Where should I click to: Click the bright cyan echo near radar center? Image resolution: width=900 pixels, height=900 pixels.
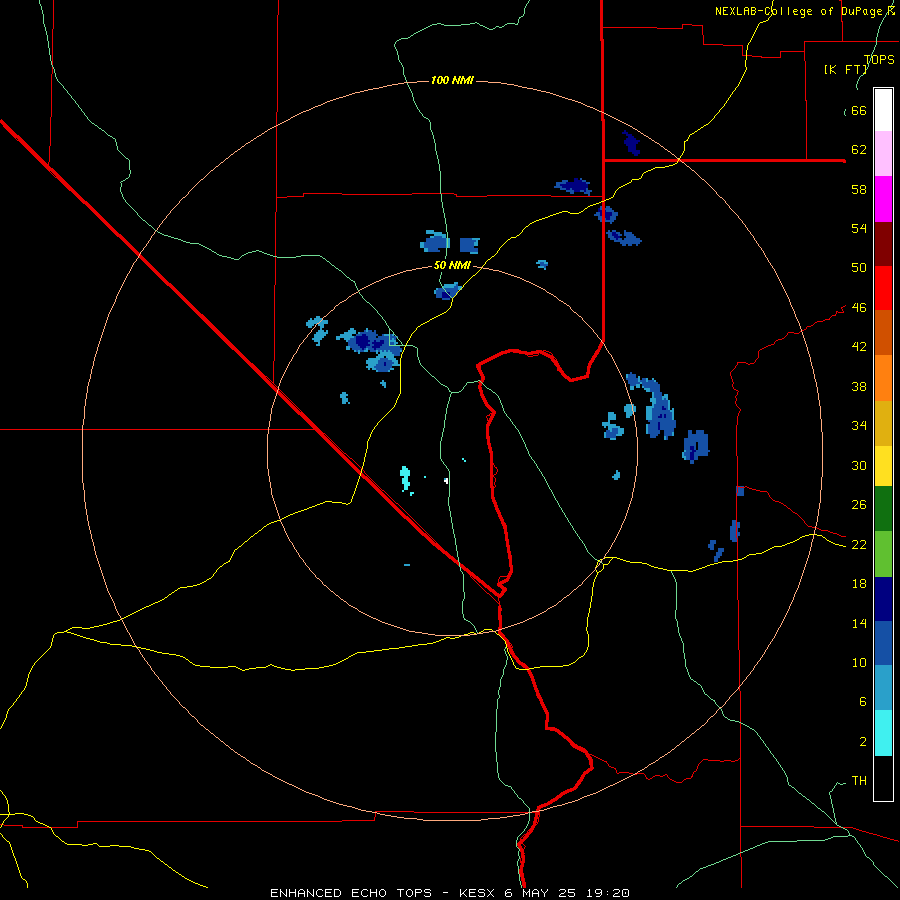coord(405,479)
